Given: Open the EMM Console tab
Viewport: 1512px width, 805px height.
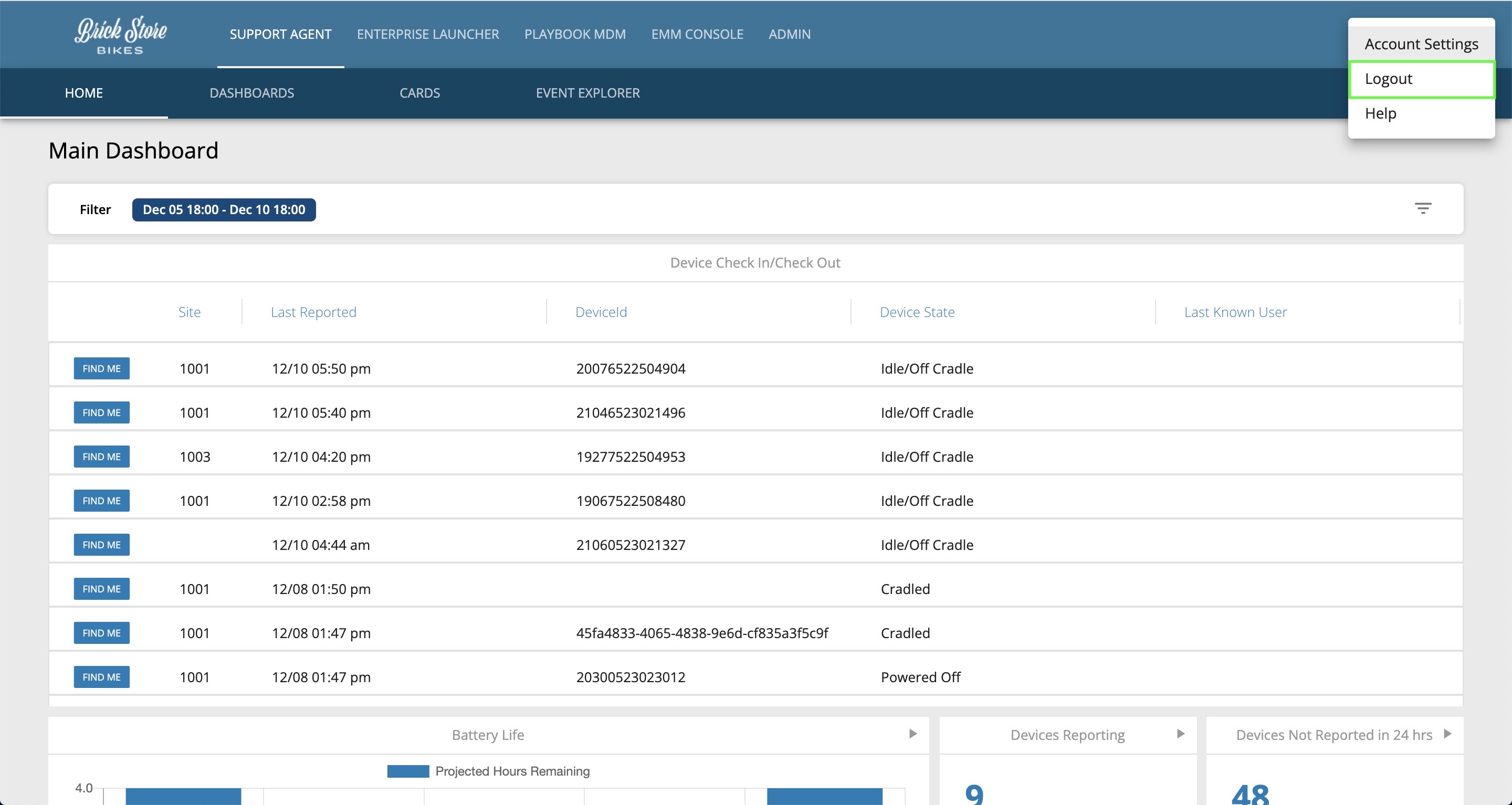Looking at the screenshot, I should point(697,34).
